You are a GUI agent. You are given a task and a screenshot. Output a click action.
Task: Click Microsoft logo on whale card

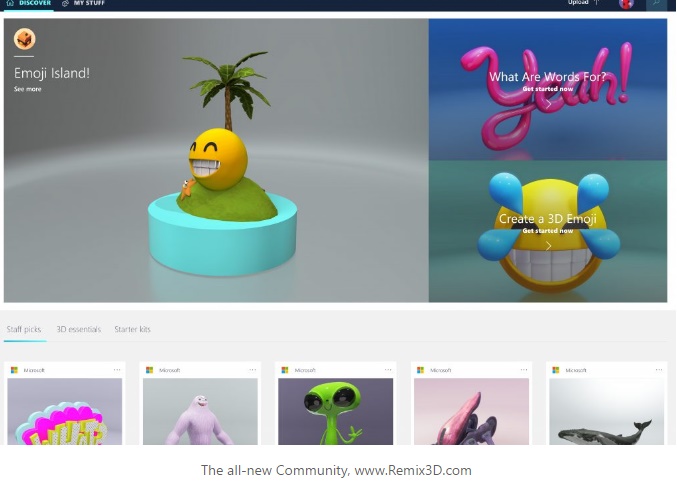(x=556, y=370)
